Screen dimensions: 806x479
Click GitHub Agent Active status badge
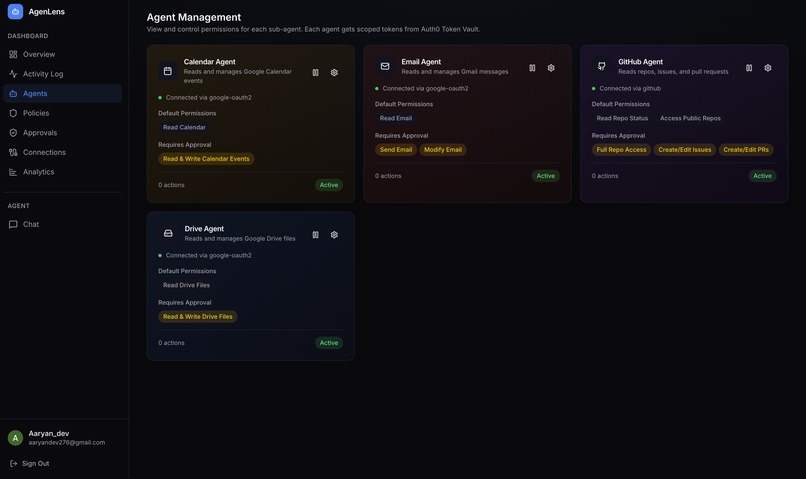point(762,176)
